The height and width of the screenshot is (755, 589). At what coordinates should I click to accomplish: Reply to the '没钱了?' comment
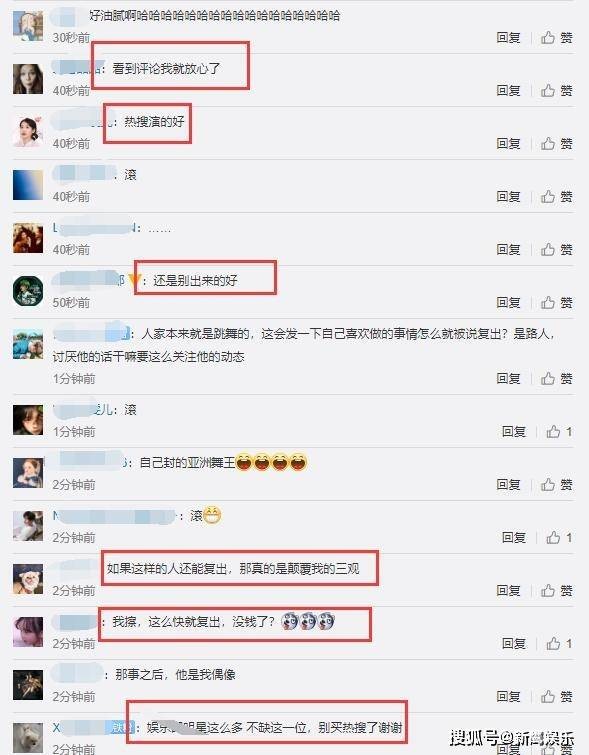coord(514,643)
